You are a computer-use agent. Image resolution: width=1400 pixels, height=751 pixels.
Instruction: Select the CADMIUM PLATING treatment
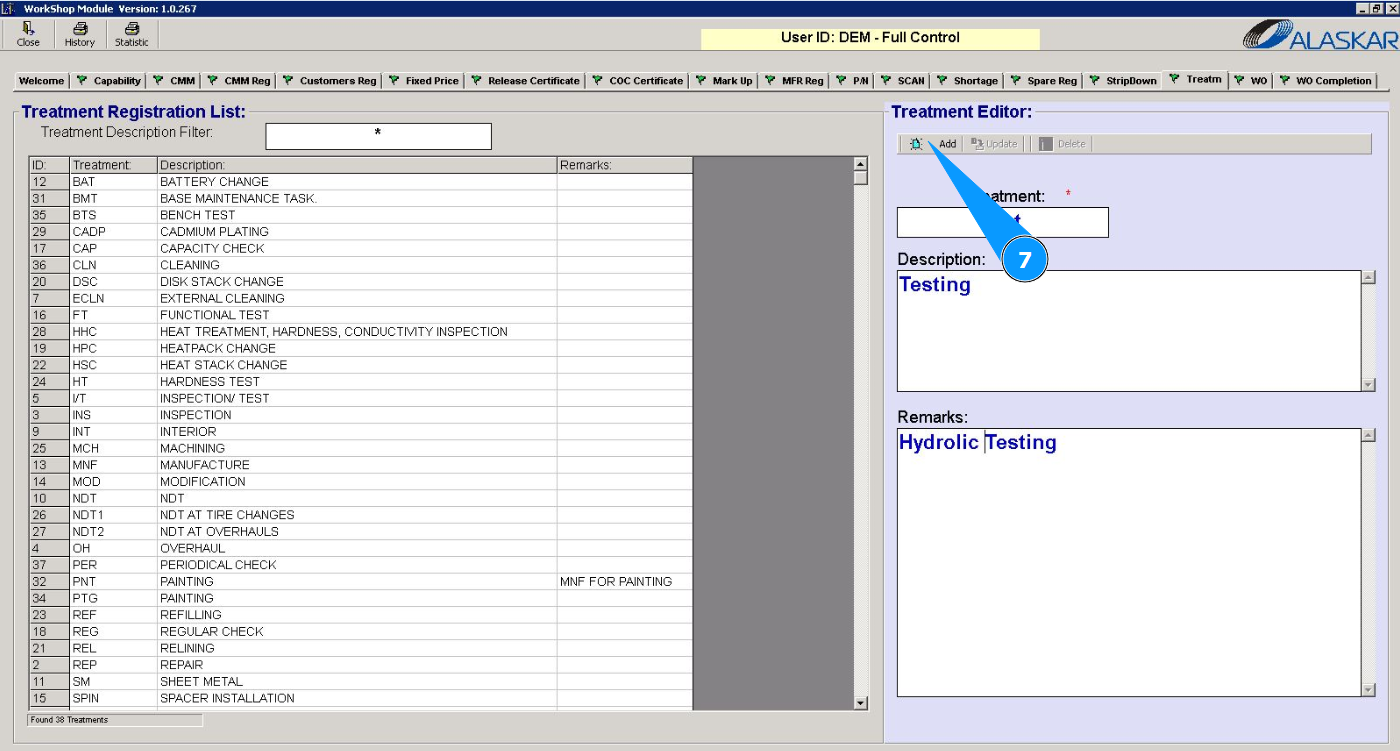point(360,232)
